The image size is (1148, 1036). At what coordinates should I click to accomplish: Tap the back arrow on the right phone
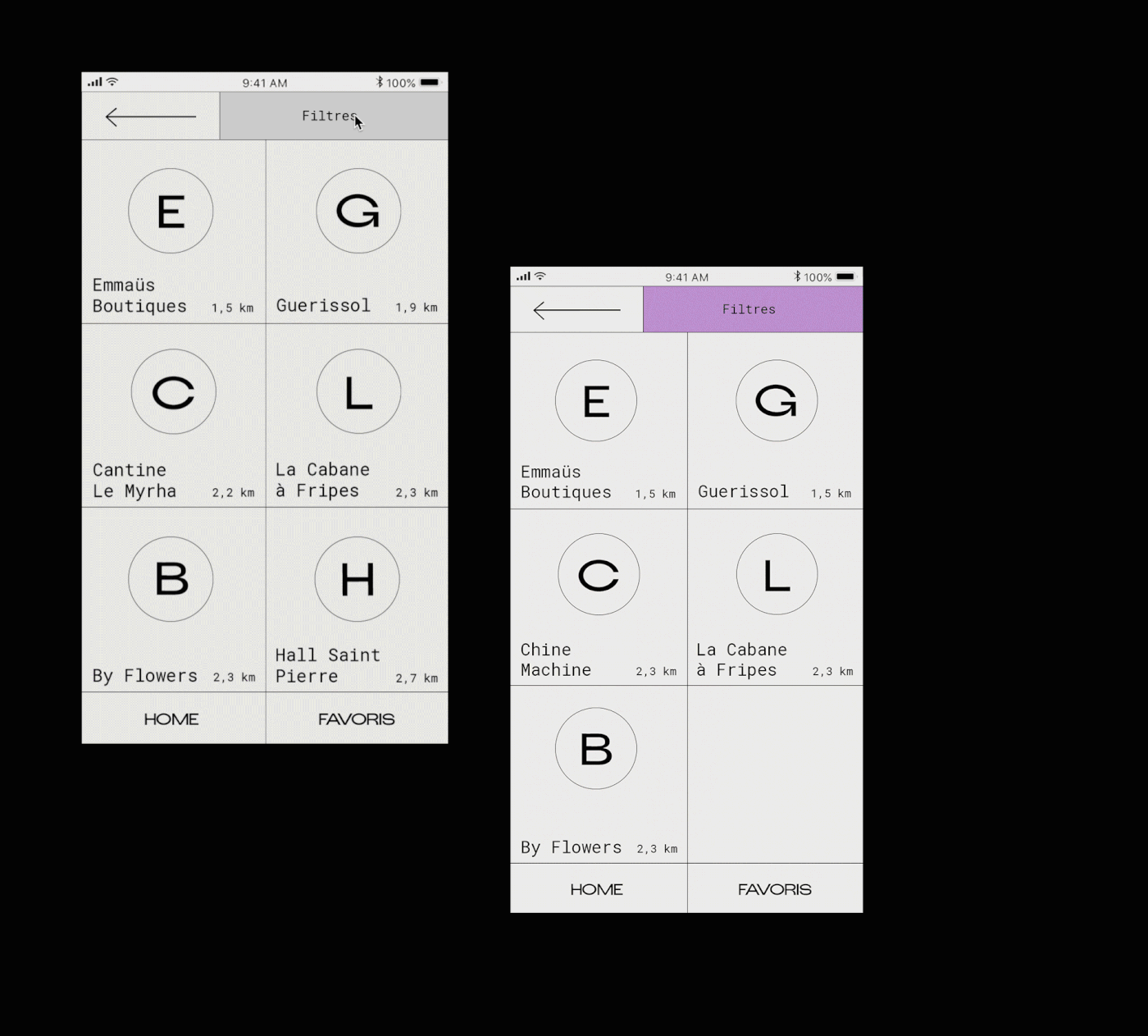(577, 310)
